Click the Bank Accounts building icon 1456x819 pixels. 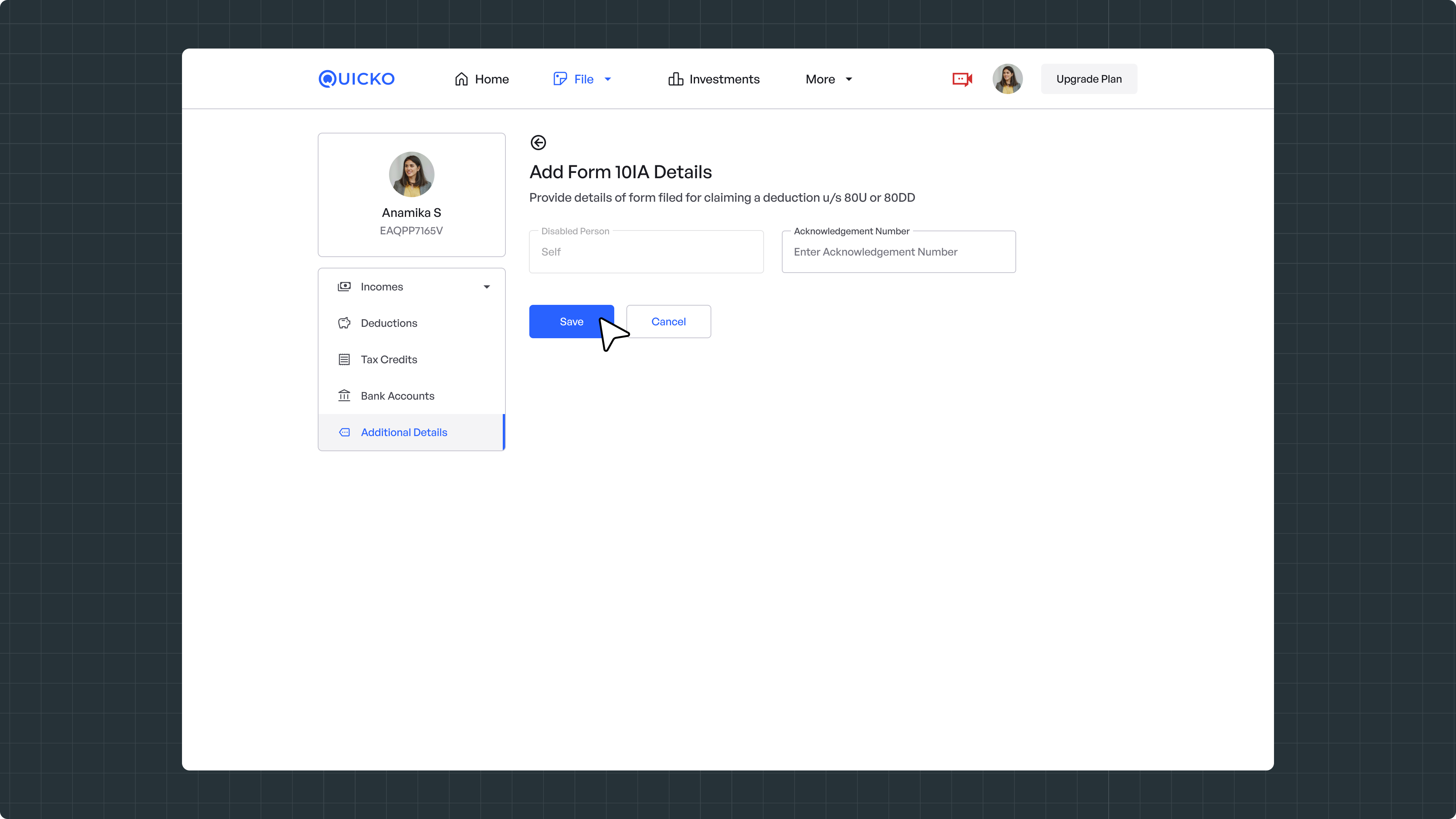coord(344,395)
